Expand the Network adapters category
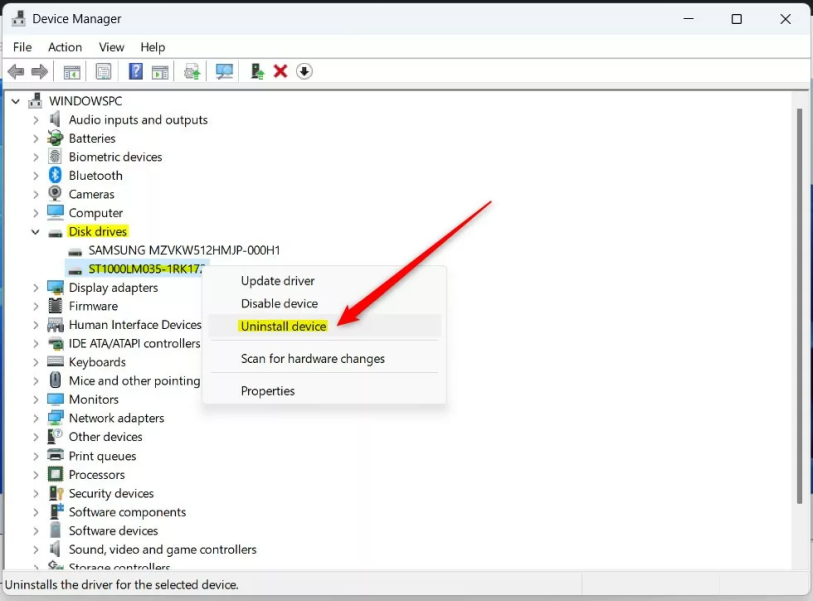 (36, 418)
